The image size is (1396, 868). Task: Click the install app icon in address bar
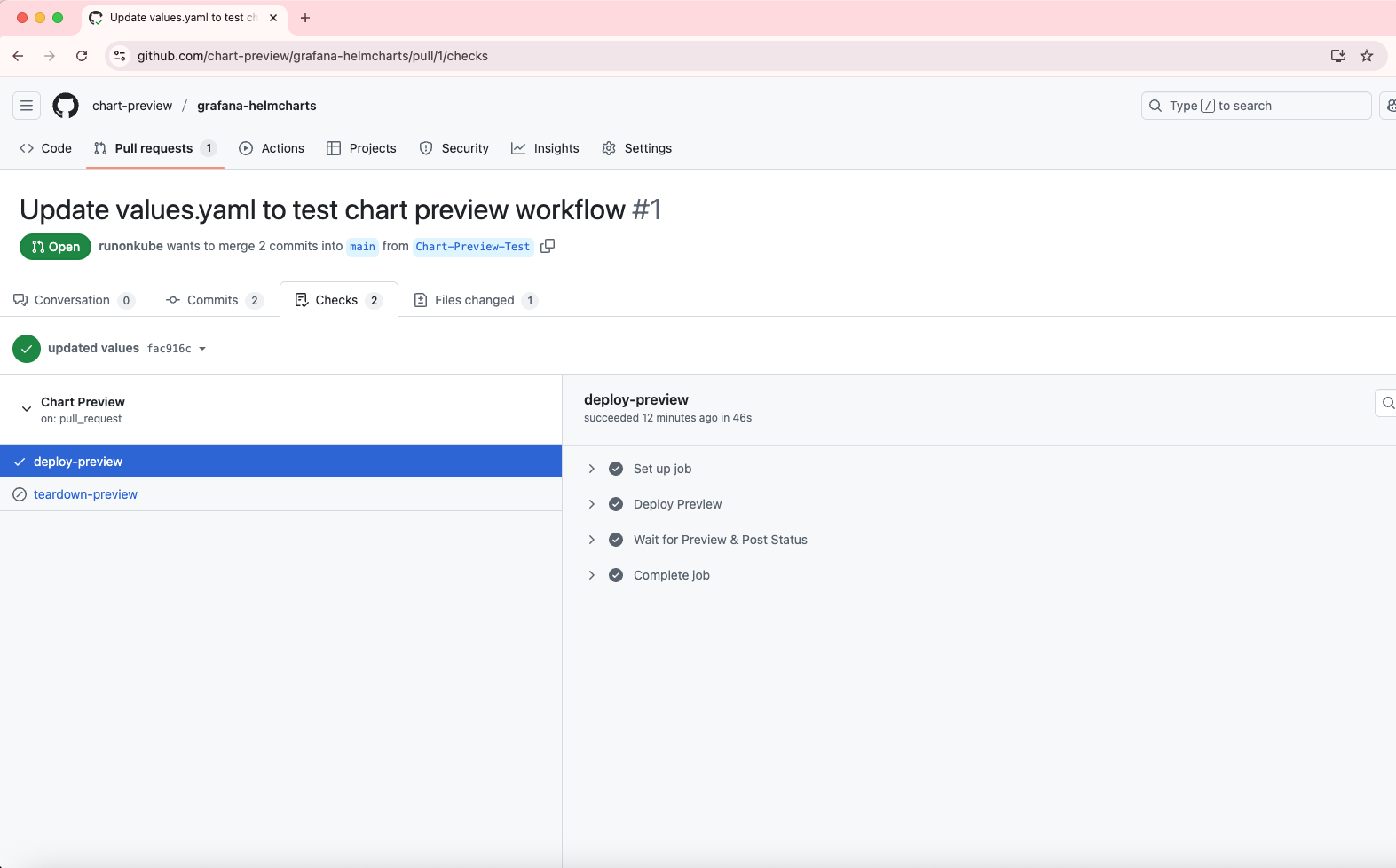1338,56
